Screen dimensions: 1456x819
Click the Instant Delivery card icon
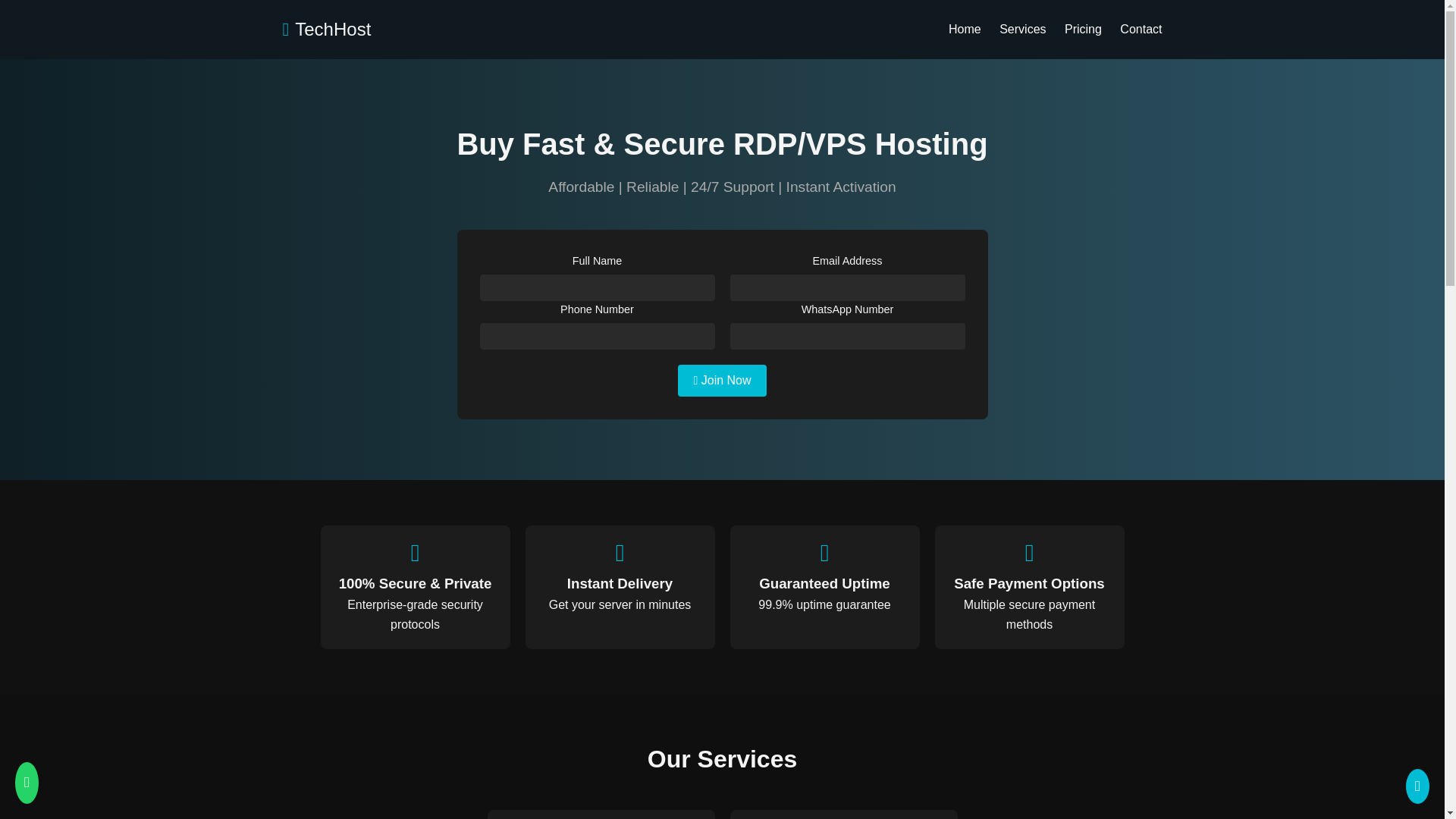[620, 554]
